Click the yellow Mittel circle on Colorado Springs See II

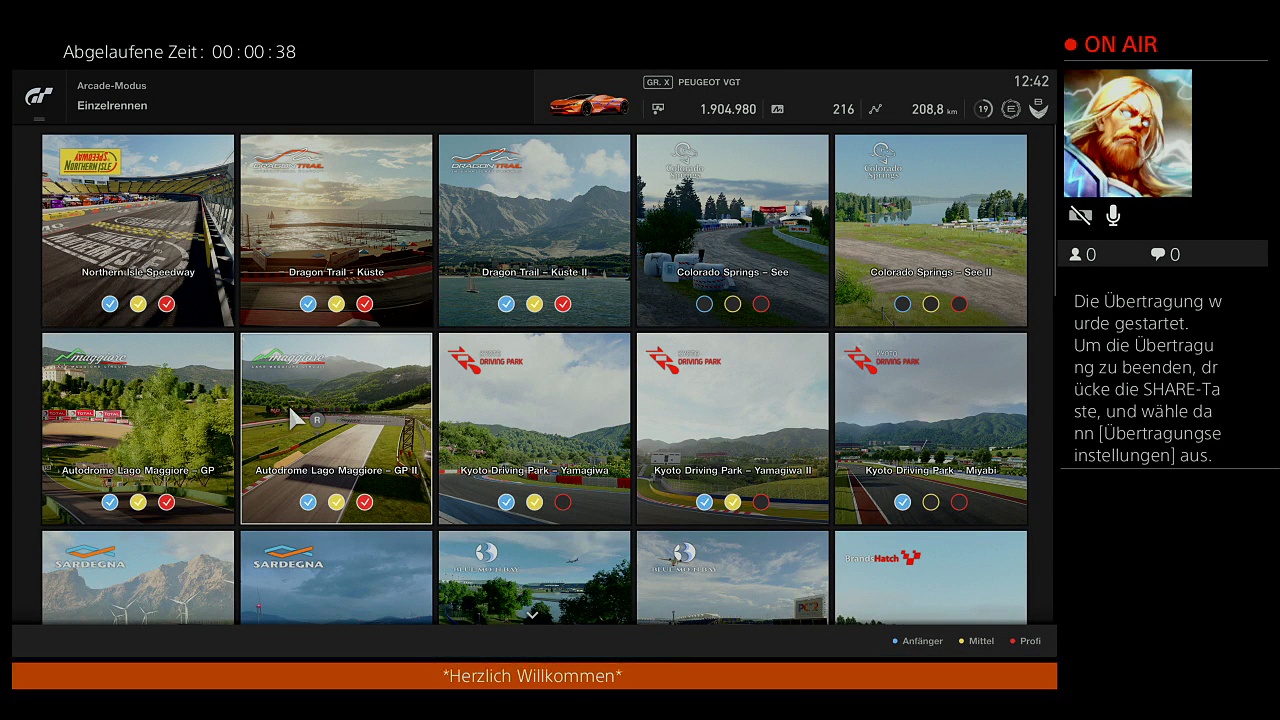tap(930, 304)
